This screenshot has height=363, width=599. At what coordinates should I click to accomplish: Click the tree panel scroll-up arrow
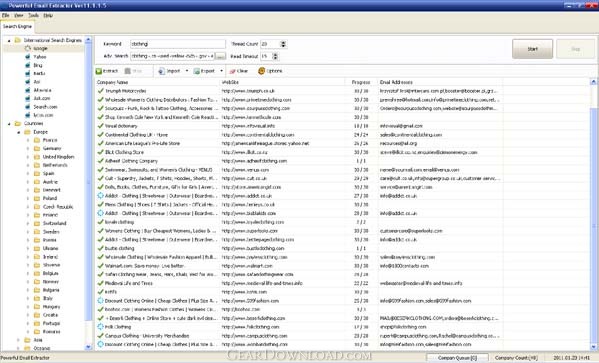coord(88,39)
